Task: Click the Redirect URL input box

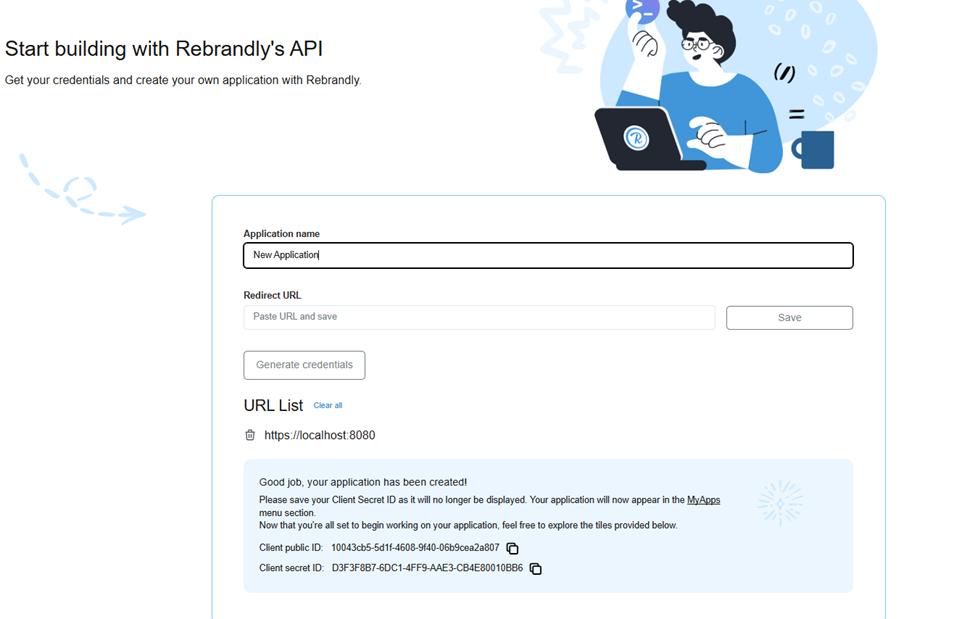Action: (x=479, y=317)
